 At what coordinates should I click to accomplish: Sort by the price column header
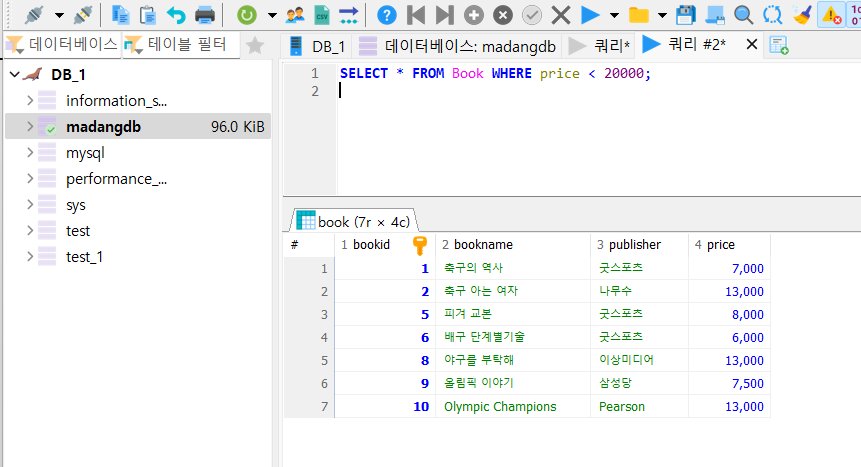tap(729, 244)
